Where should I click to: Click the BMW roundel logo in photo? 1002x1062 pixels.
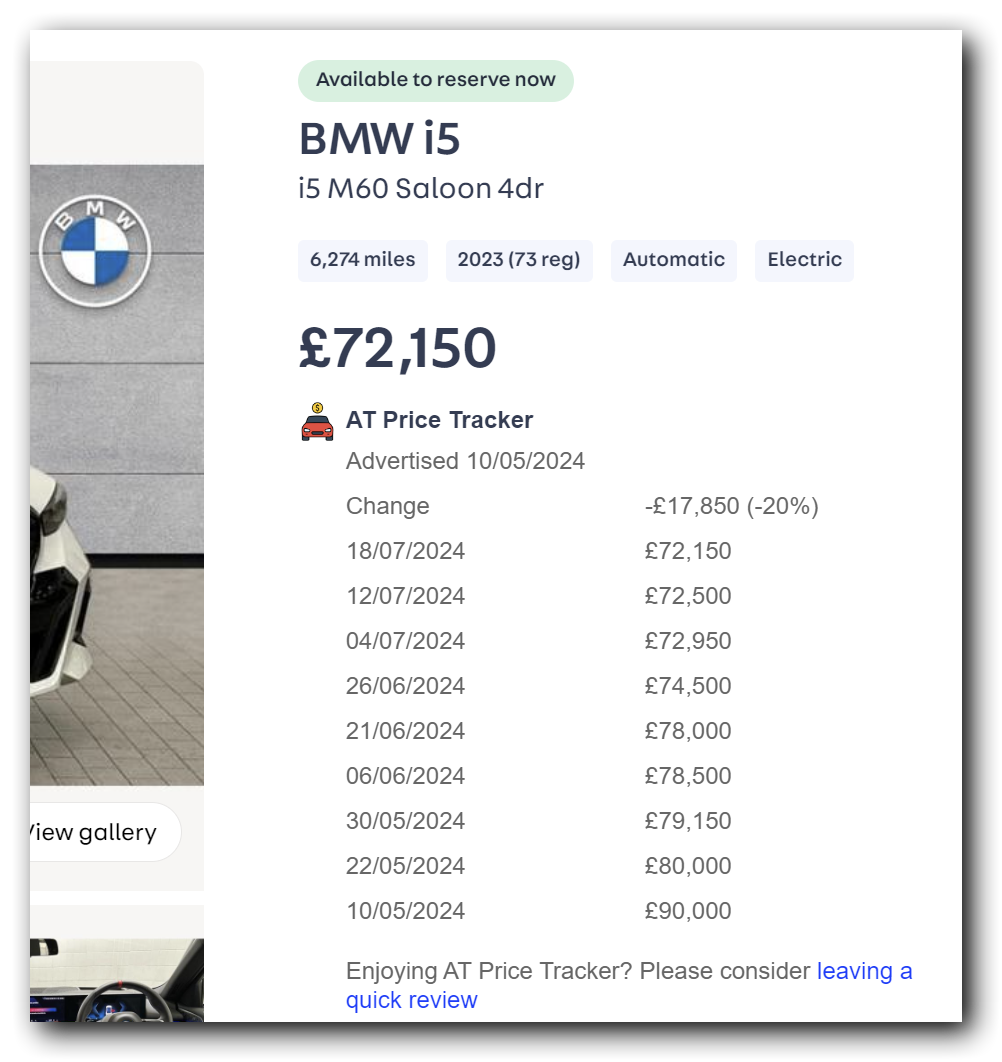(94, 248)
